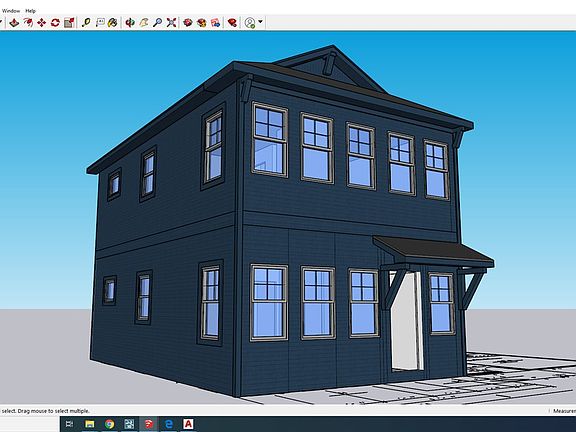Open the 3D Warehouse icon
This screenshot has width=576, height=432.
pos(188,23)
